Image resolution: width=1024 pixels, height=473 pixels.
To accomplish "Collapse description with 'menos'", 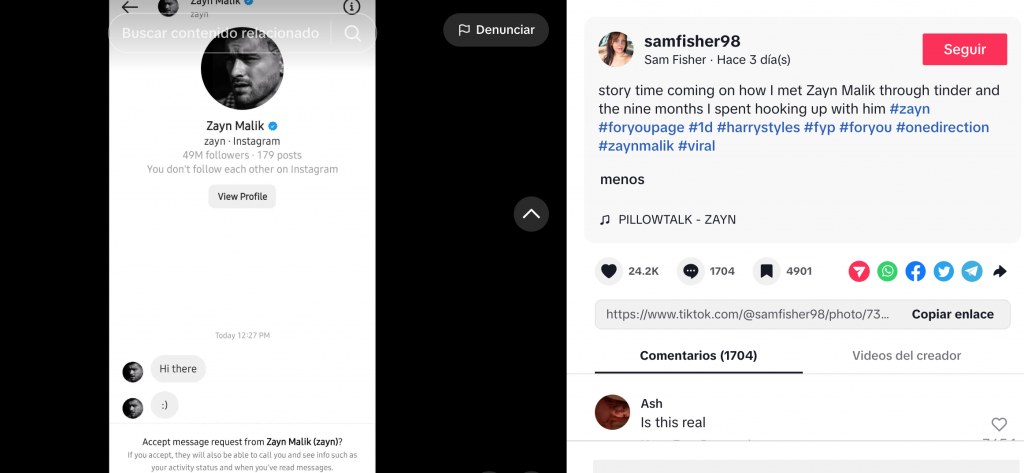I will click(622, 180).
